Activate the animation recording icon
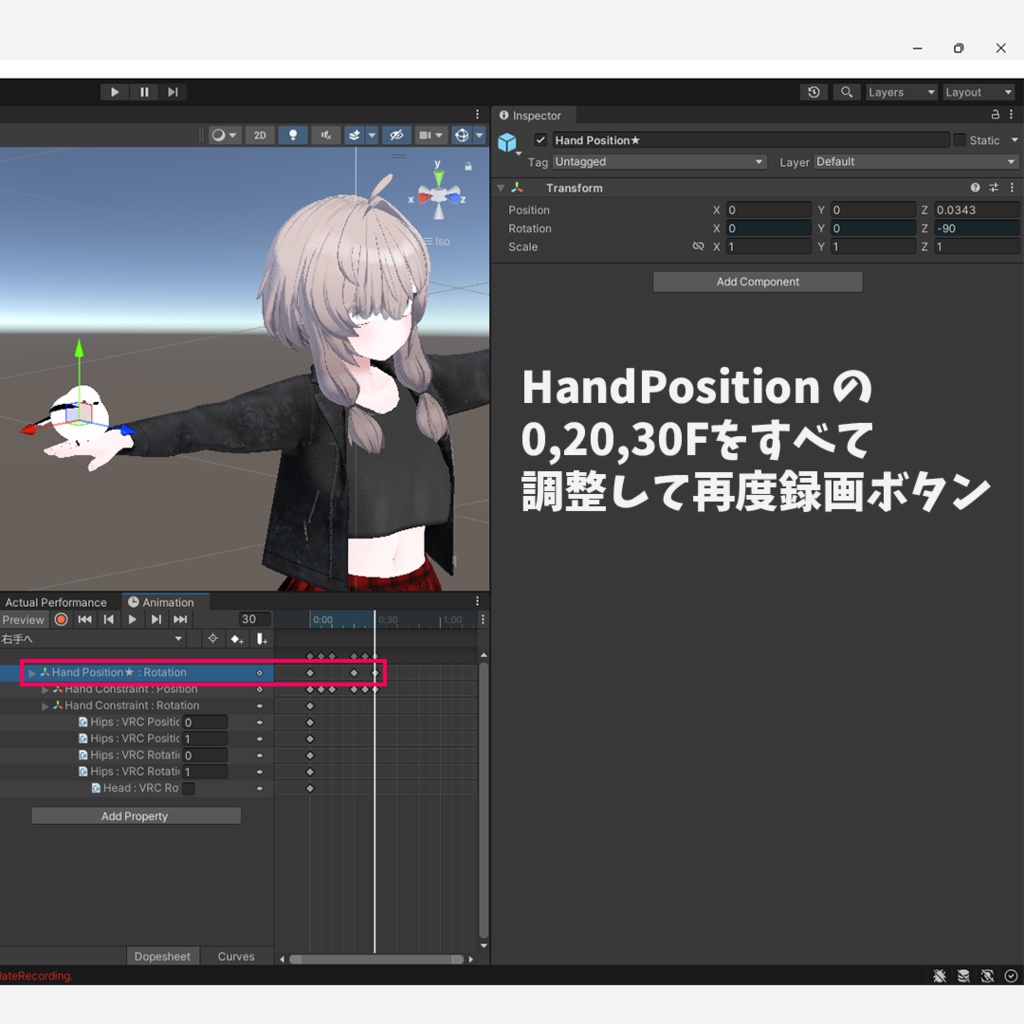The image size is (1024, 1024). [60, 619]
